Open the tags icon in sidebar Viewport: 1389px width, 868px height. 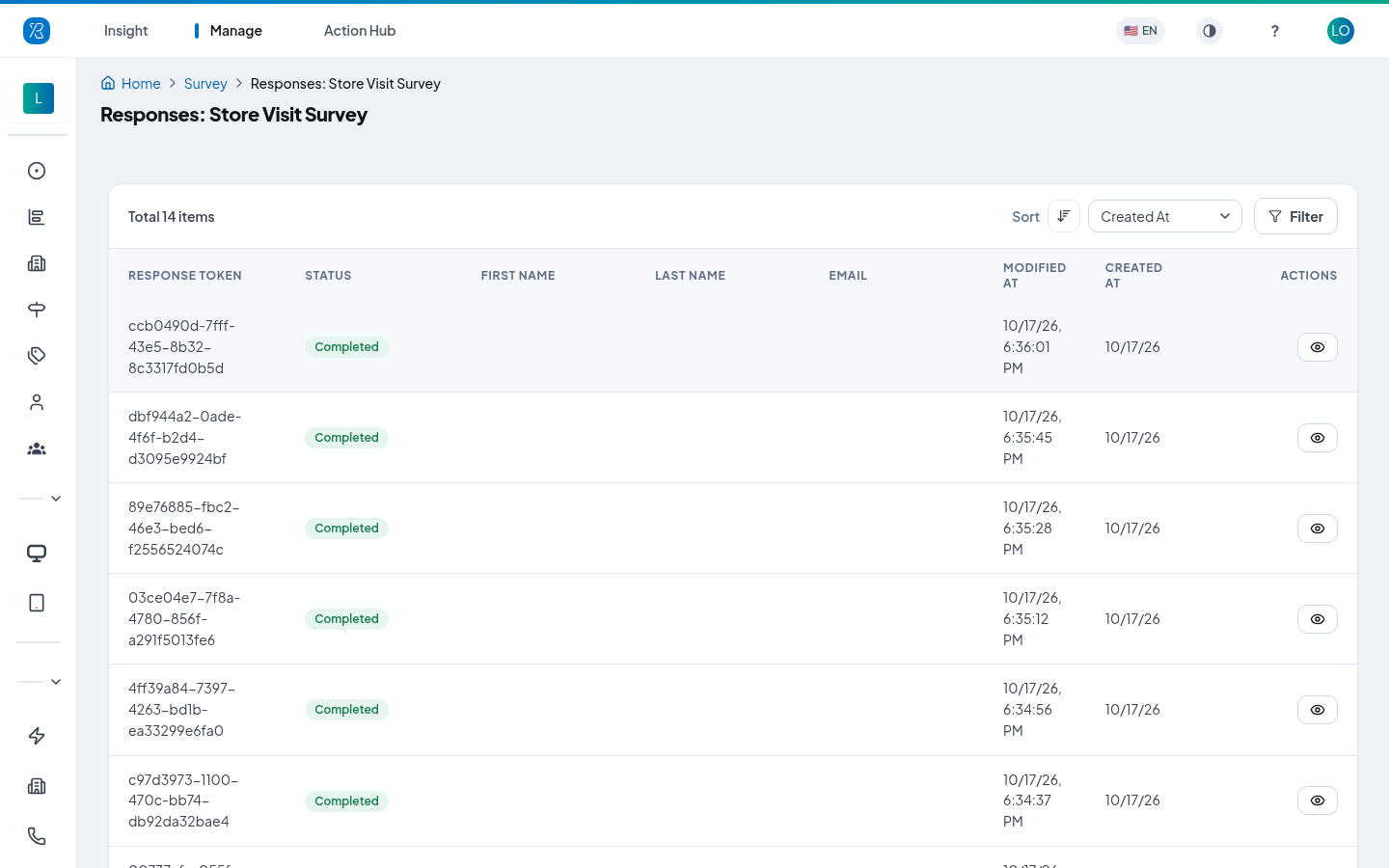(37, 356)
